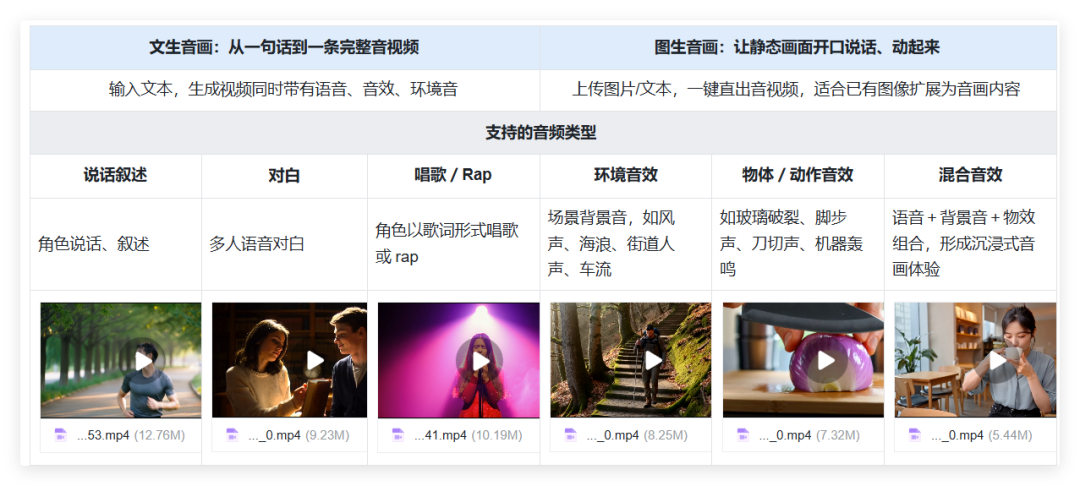Click the 图生音画 header cell
This screenshot has width=1080, height=486.
click(798, 47)
